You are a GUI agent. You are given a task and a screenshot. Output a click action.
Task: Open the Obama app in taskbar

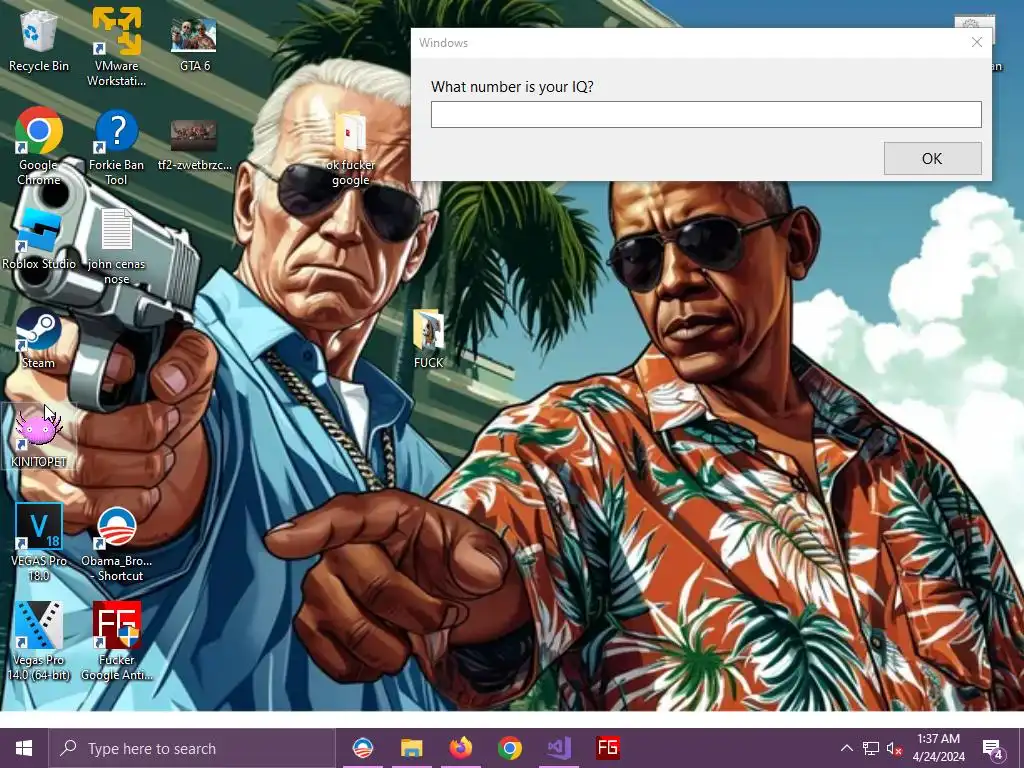coord(362,748)
